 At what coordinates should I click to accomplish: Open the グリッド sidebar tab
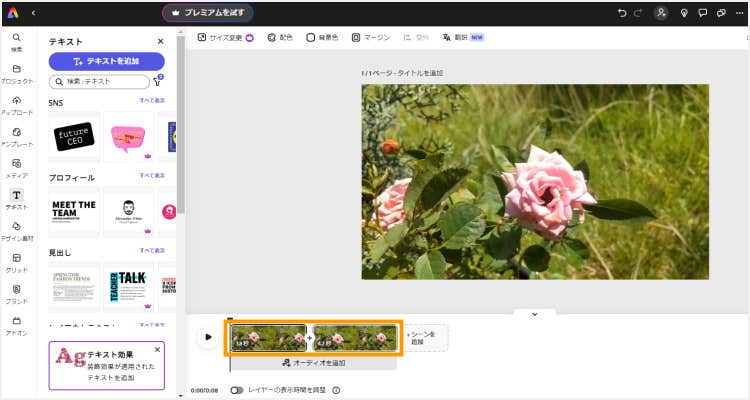click(17, 263)
